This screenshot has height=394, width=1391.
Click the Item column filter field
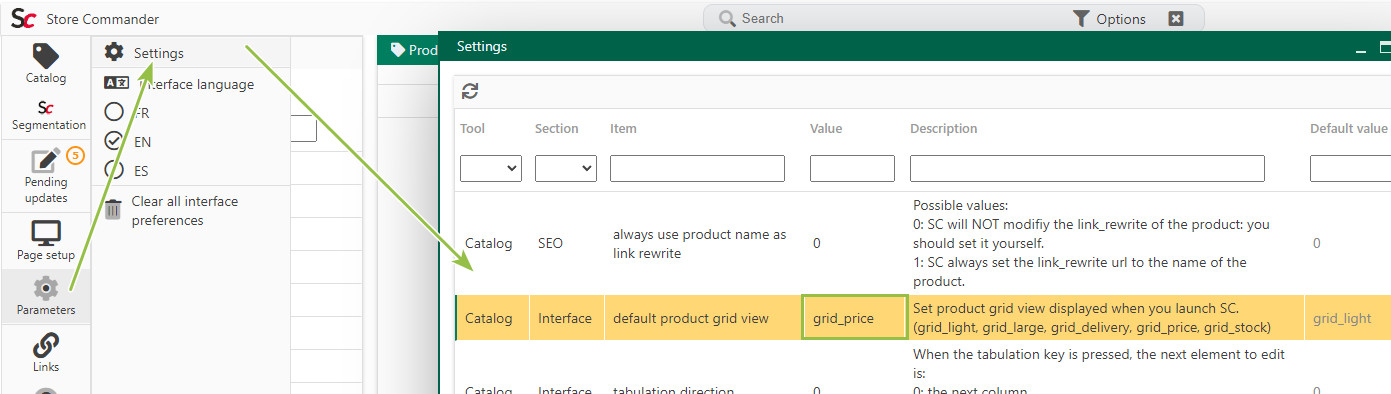(x=697, y=169)
